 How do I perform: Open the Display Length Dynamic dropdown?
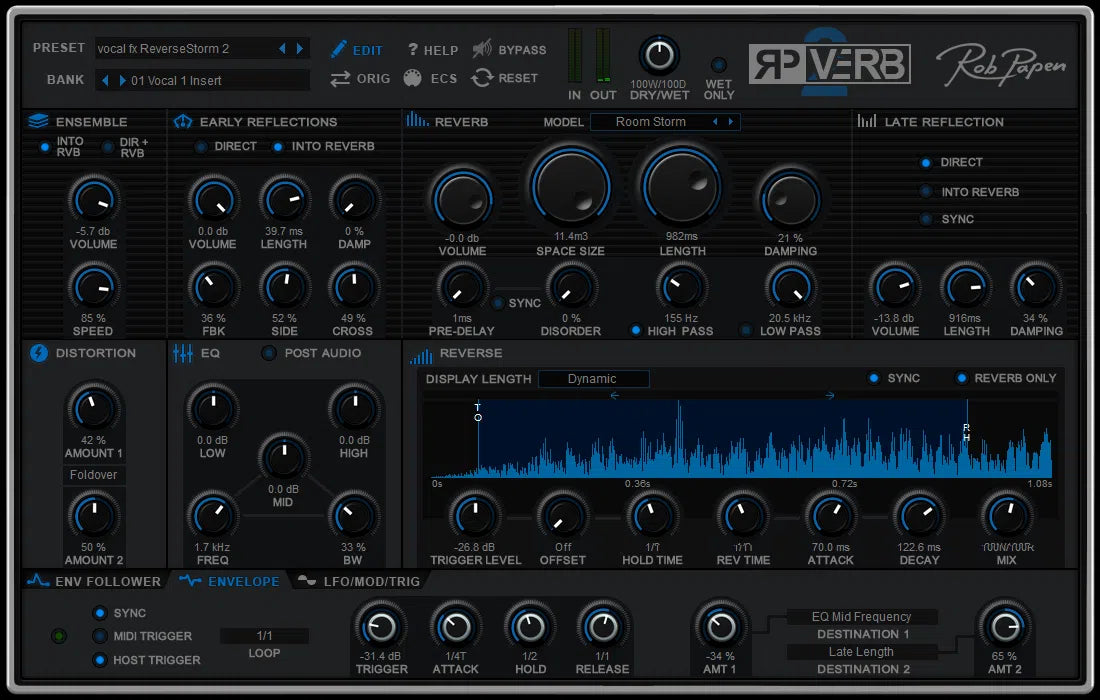593,379
